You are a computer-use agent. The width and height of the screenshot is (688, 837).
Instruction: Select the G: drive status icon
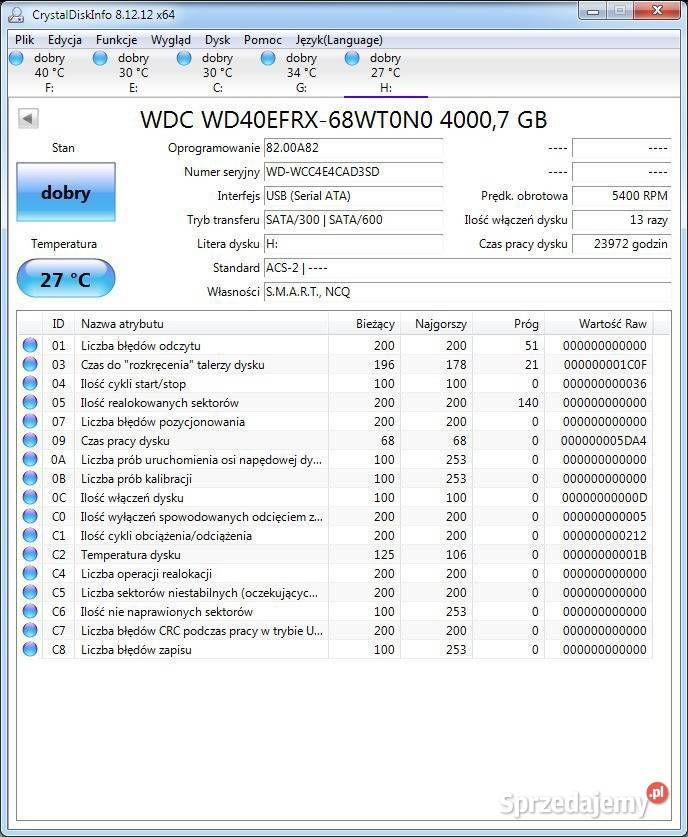[x=268, y=58]
